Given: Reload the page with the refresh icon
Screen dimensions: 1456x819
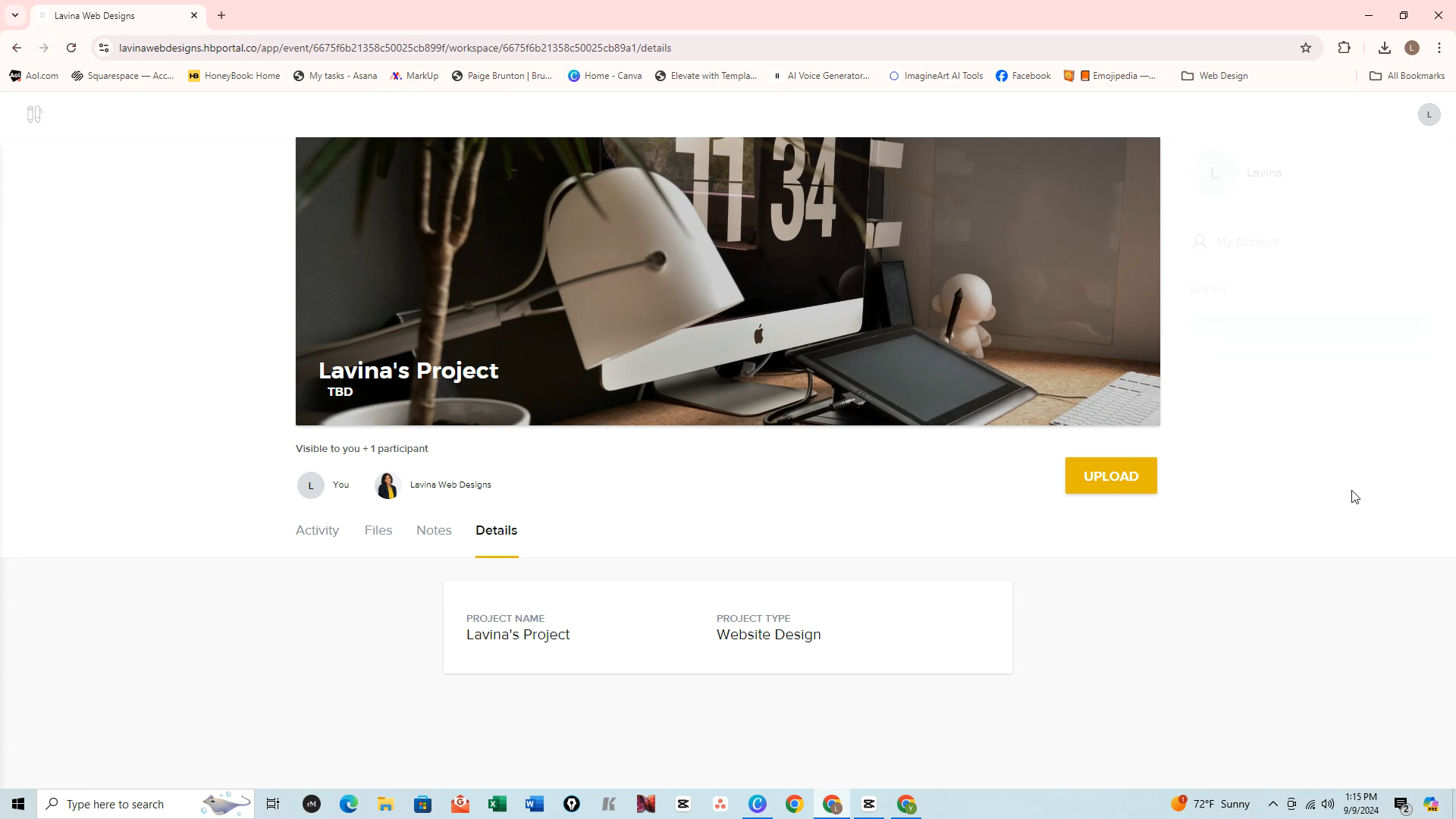Looking at the screenshot, I should 71,48.
